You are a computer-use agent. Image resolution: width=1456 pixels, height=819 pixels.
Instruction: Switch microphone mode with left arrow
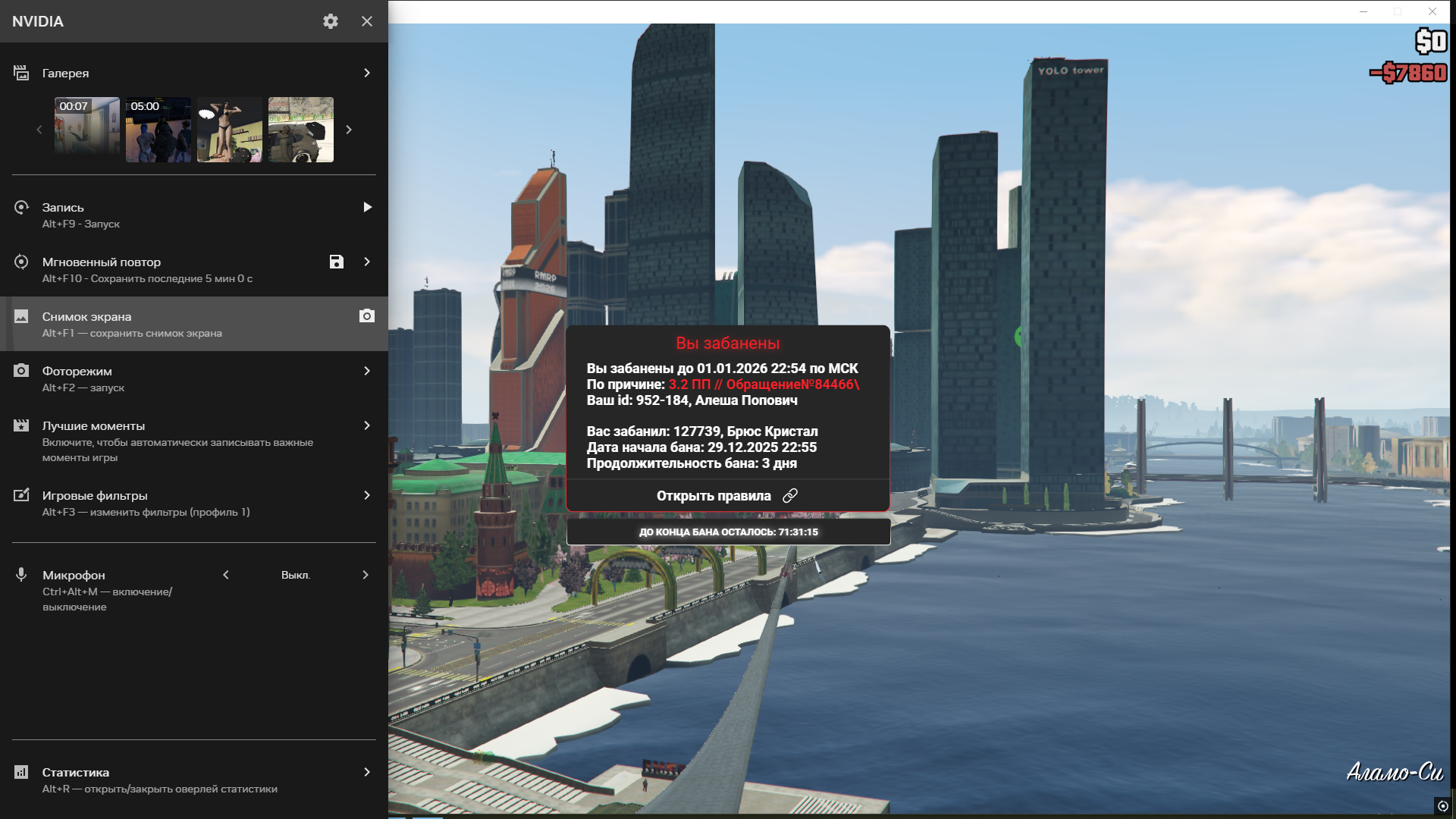coord(226,575)
